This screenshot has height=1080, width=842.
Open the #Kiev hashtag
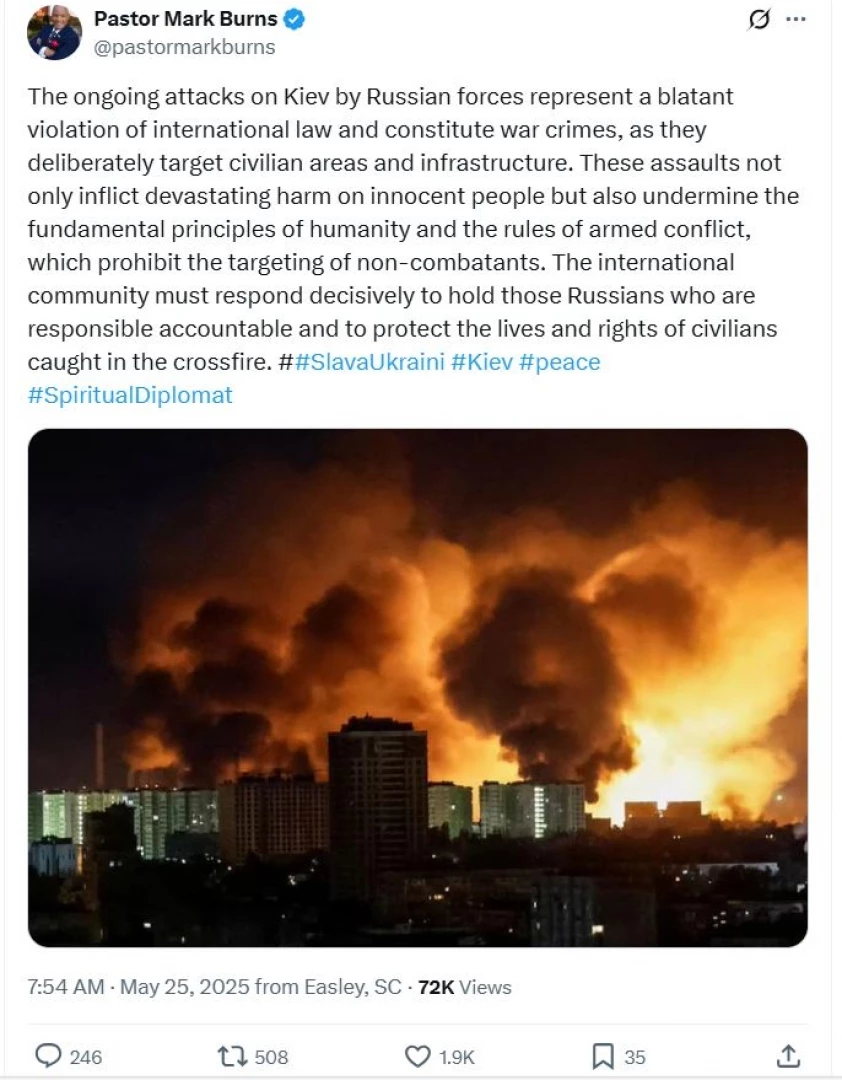[x=482, y=362]
